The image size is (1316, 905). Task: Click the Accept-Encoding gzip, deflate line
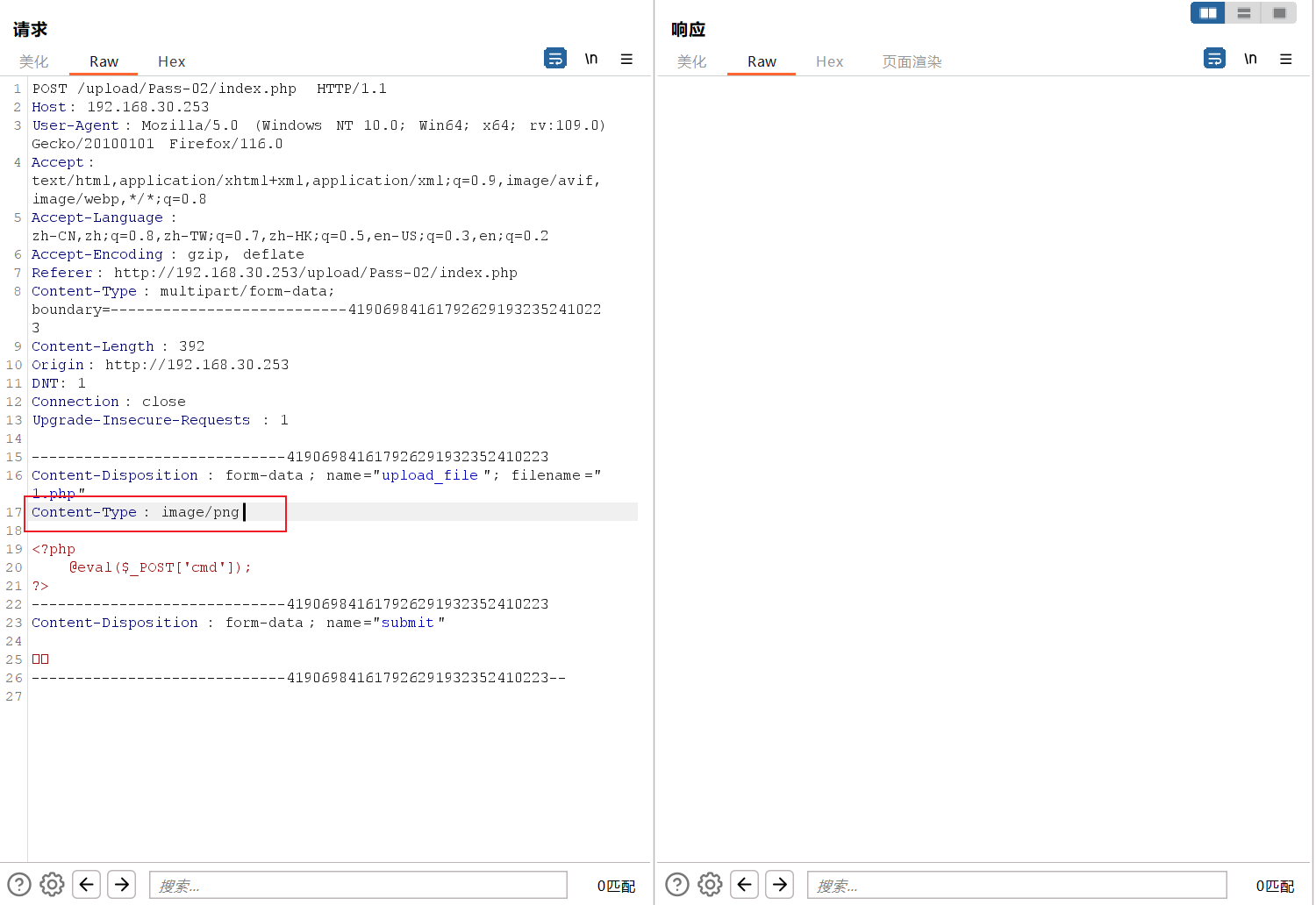(x=168, y=254)
